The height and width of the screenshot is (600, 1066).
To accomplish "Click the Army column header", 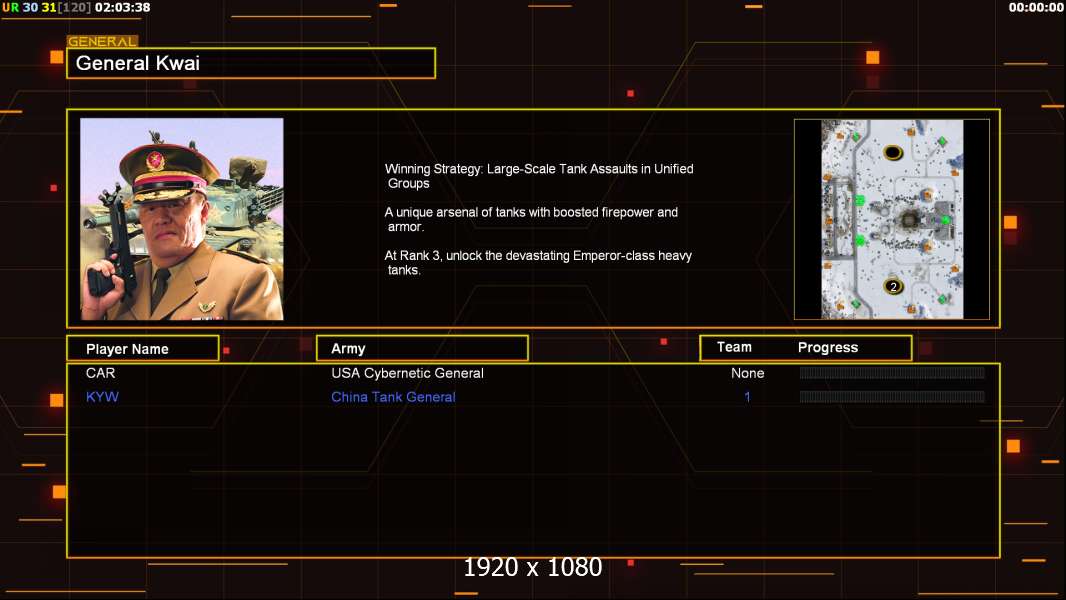I will (422, 349).
